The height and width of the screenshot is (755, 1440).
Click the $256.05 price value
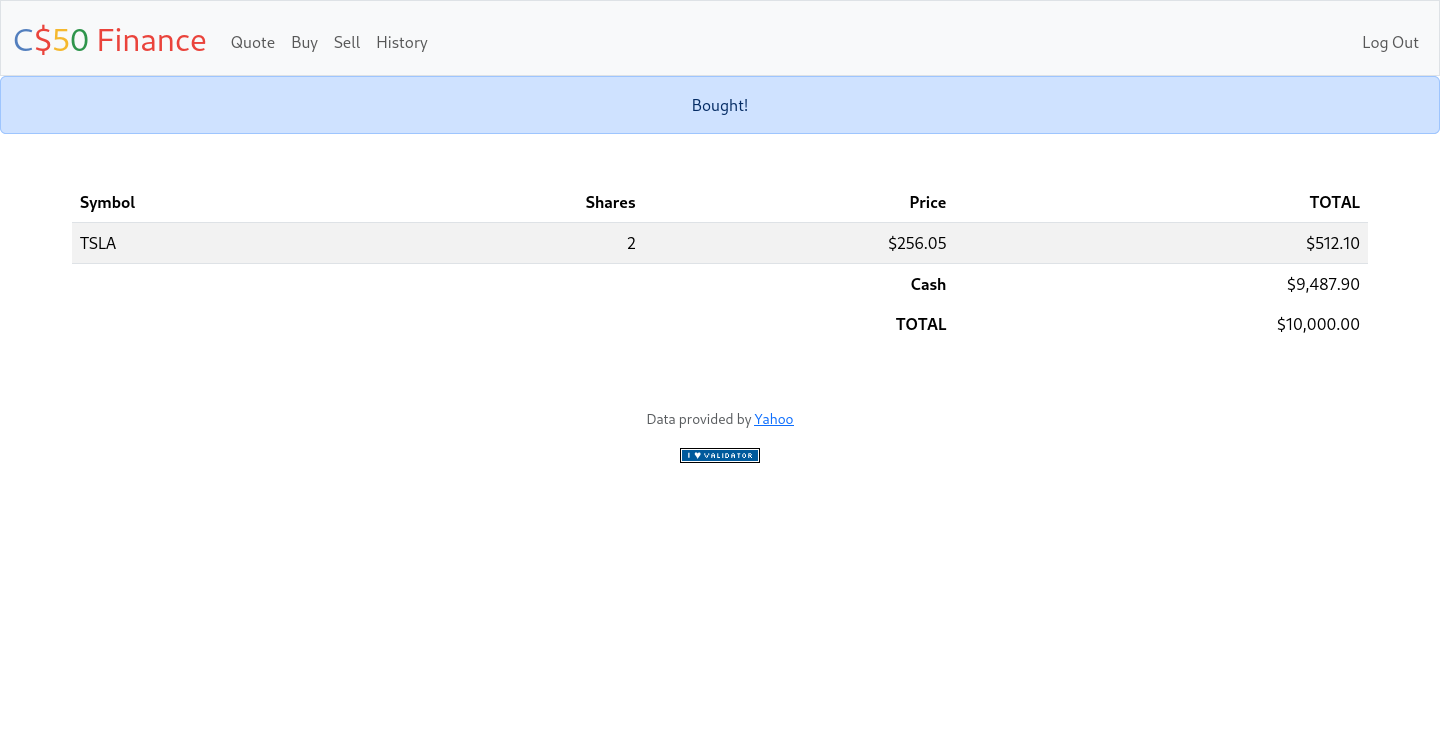click(x=917, y=243)
